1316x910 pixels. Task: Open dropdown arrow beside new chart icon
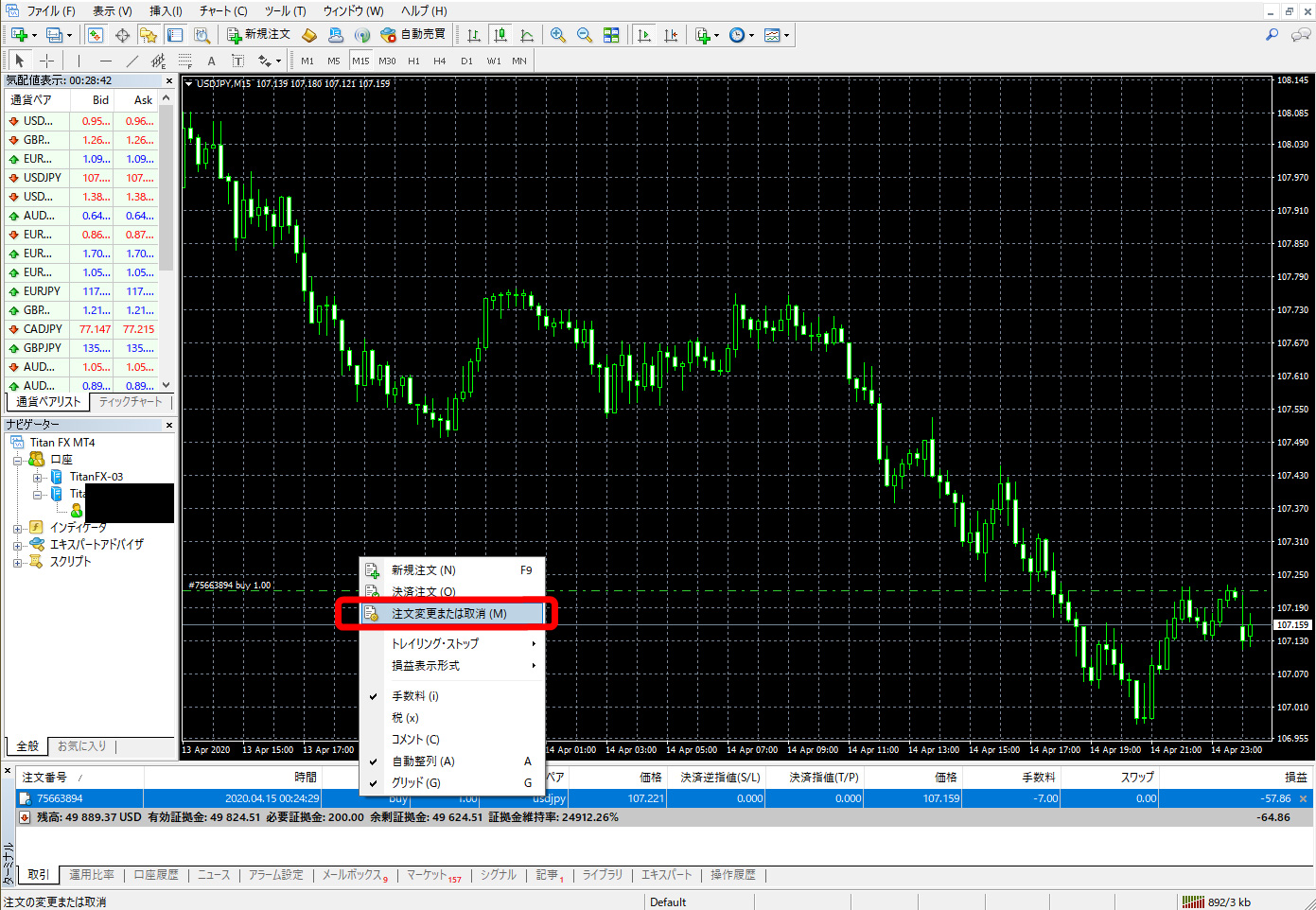pyautogui.click(x=34, y=36)
